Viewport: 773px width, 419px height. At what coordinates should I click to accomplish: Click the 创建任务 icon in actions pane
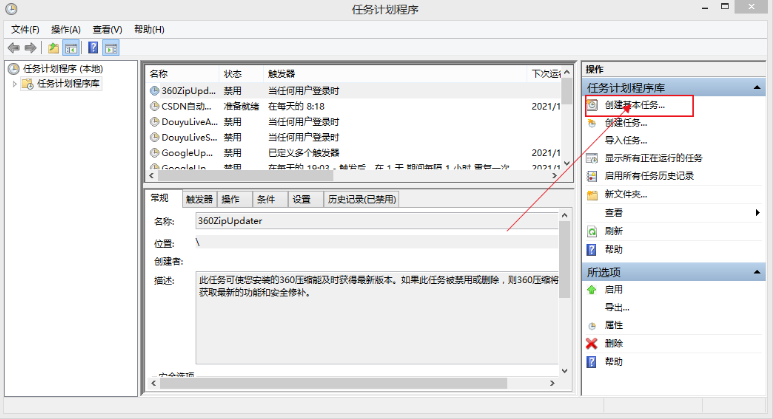click(x=592, y=123)
